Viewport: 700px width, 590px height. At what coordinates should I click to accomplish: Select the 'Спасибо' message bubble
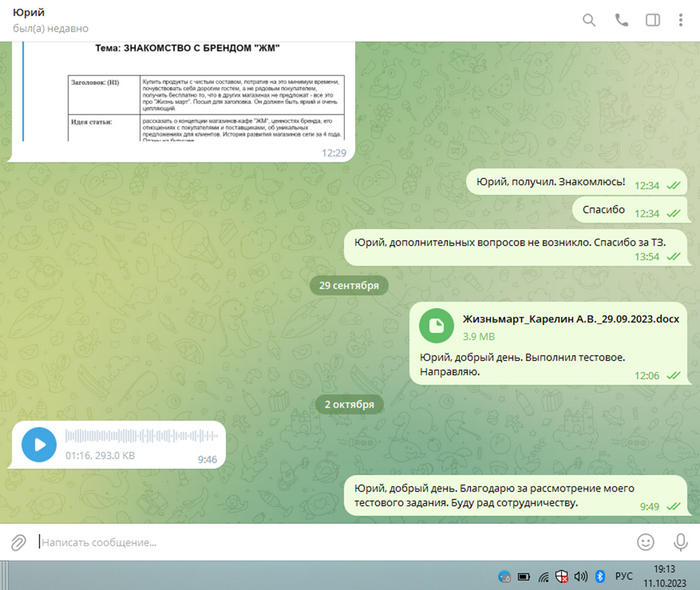629,210
